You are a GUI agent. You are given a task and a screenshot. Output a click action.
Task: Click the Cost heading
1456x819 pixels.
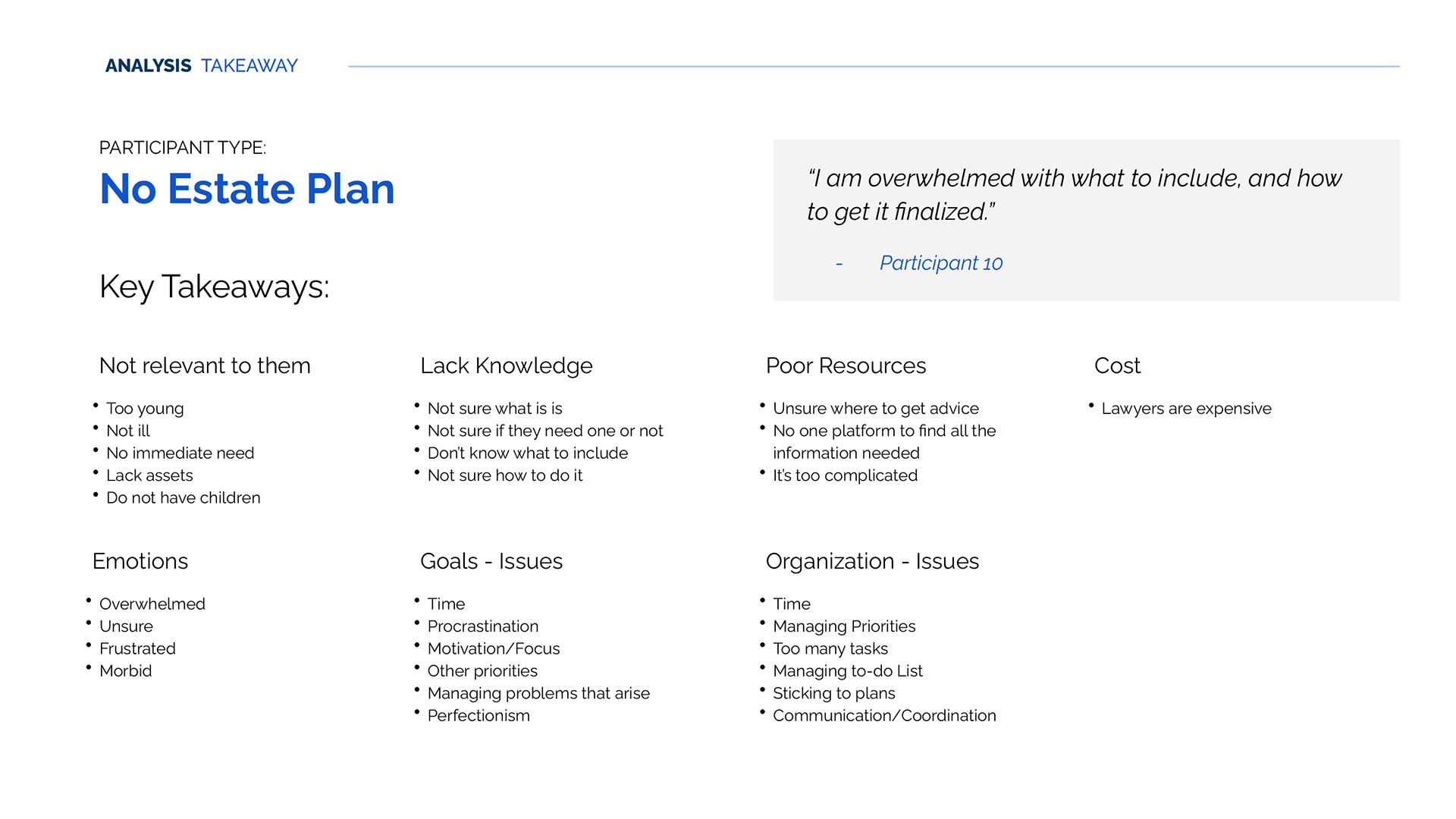(1117, 366)
